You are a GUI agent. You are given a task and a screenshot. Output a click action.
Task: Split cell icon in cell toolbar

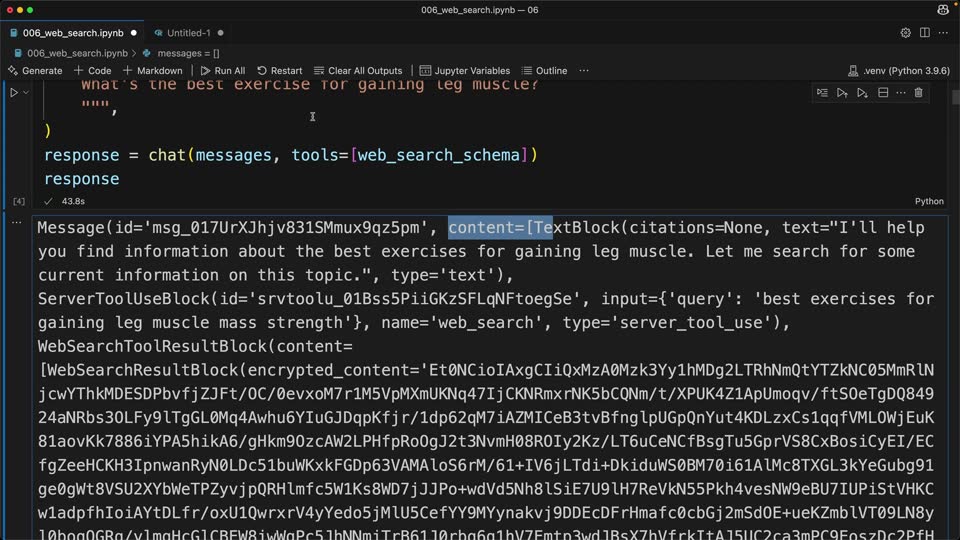click(x=883, y=92)
